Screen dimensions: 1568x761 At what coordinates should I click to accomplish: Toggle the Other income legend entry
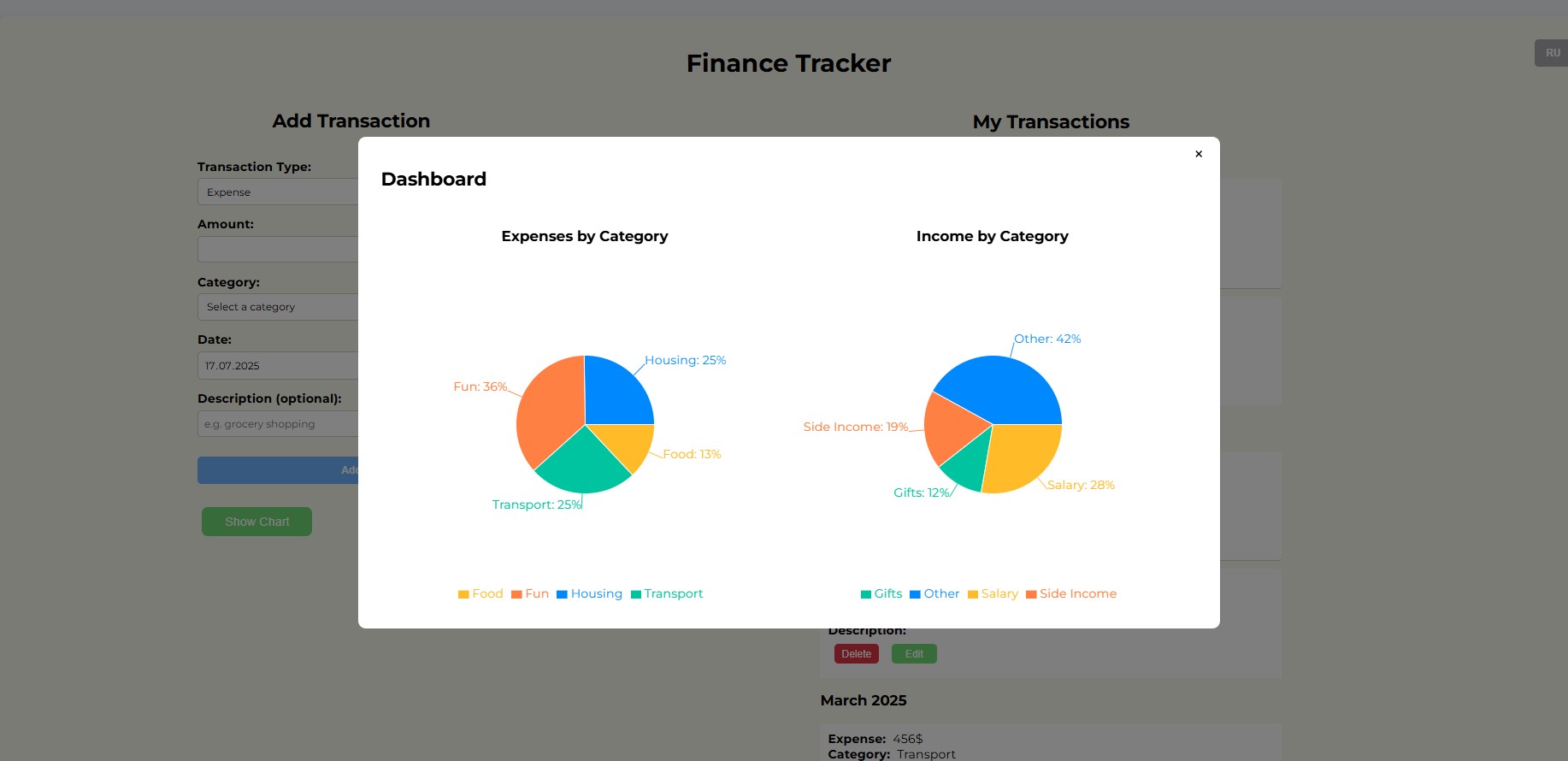click(x=934, y=593)
